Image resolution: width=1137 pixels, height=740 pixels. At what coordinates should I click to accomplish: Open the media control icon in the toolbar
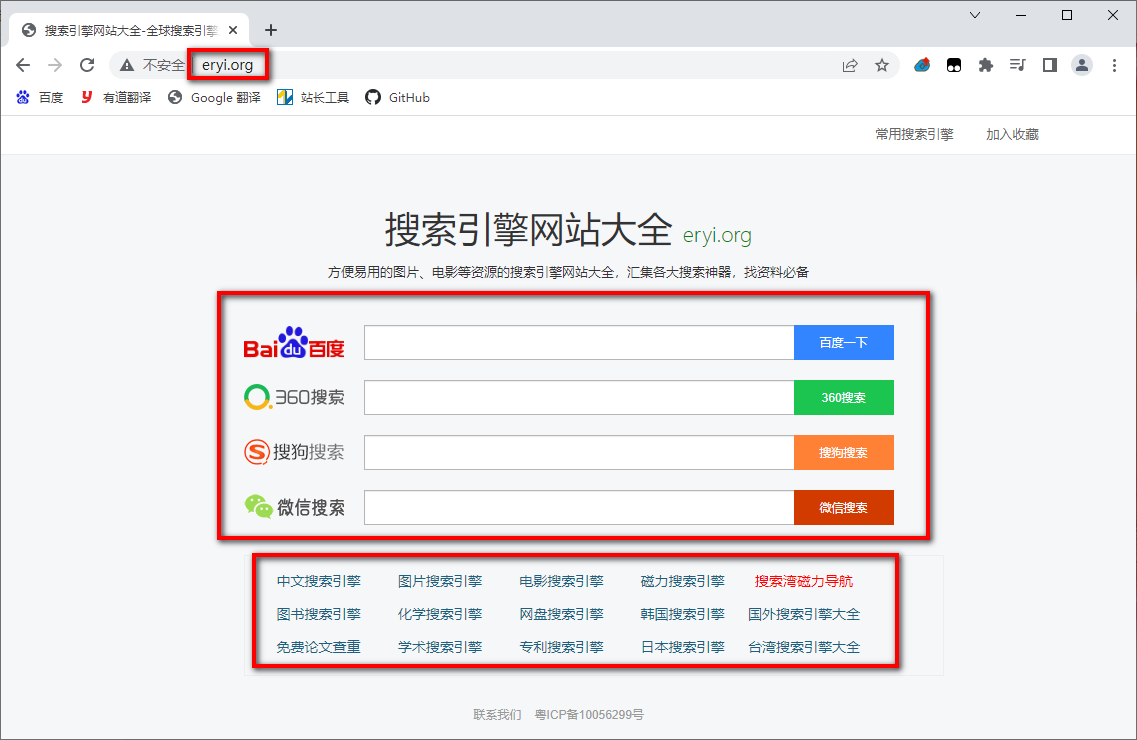tap(1017, 65)
